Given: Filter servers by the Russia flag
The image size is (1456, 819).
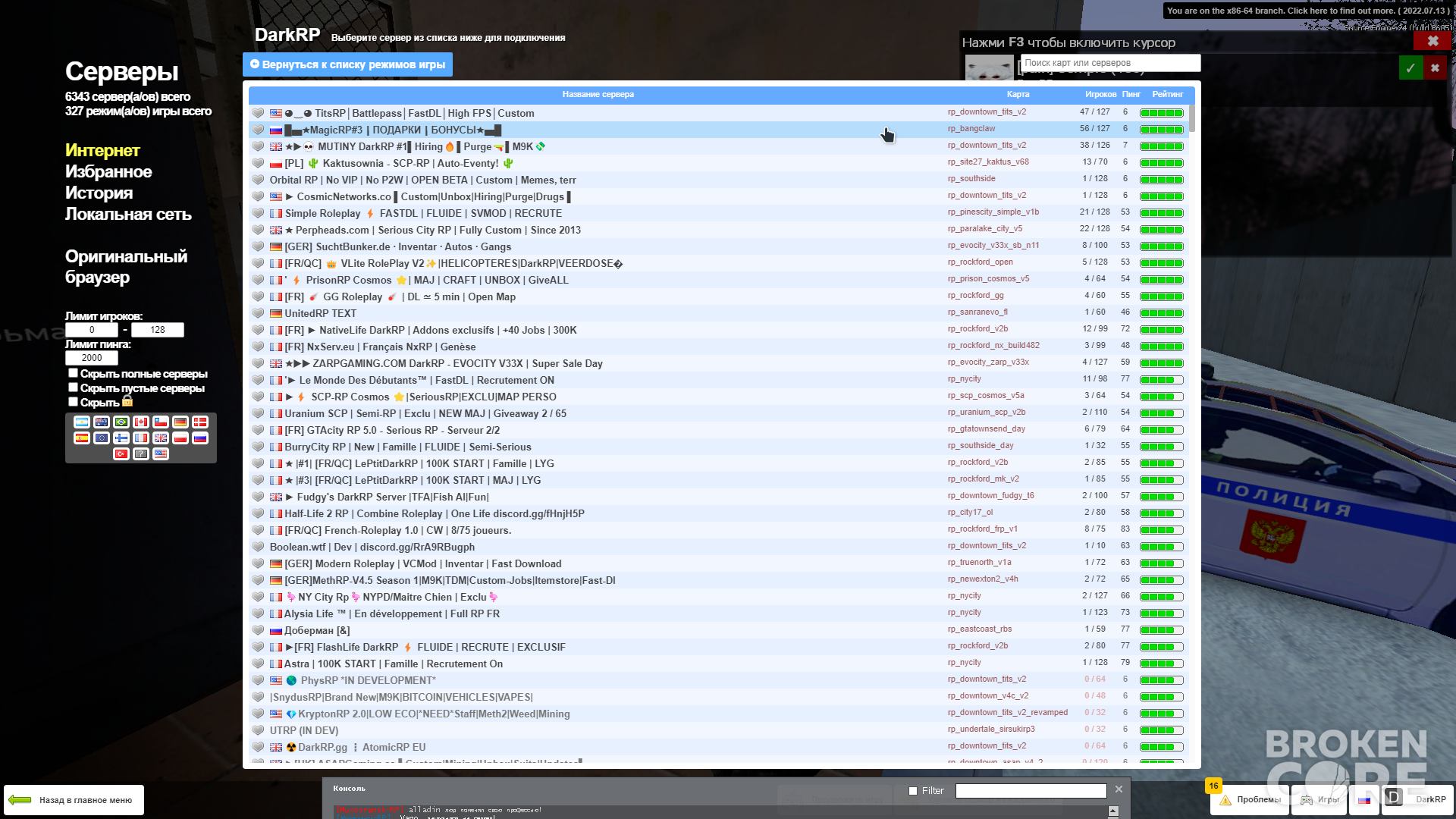Looking at the screenshot, I should coord(199,438).
